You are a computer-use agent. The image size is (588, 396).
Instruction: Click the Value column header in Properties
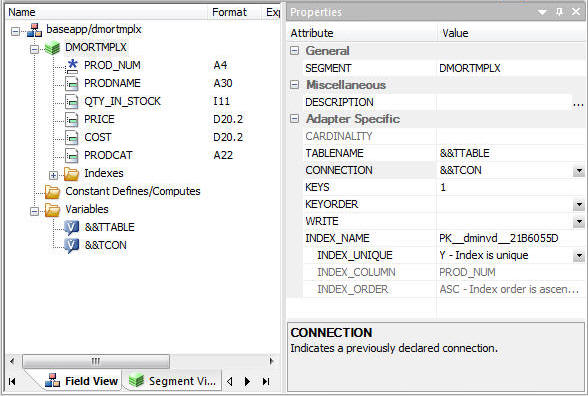[x=510, y=33]
